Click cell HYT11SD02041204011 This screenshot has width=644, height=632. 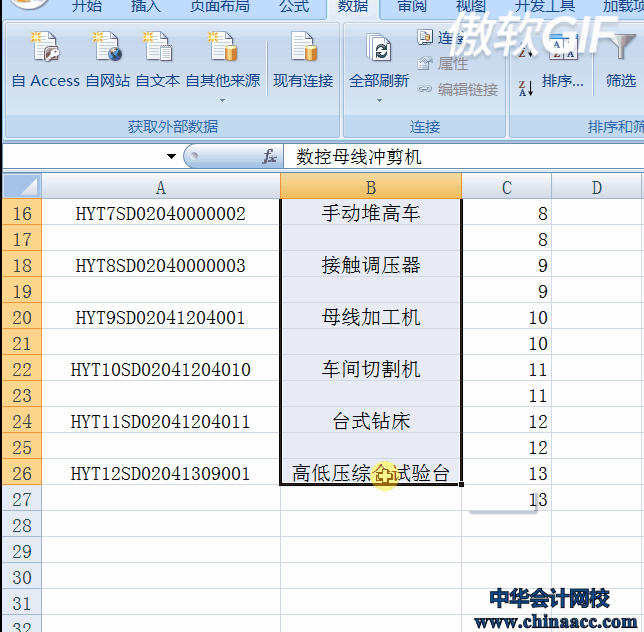161,421
